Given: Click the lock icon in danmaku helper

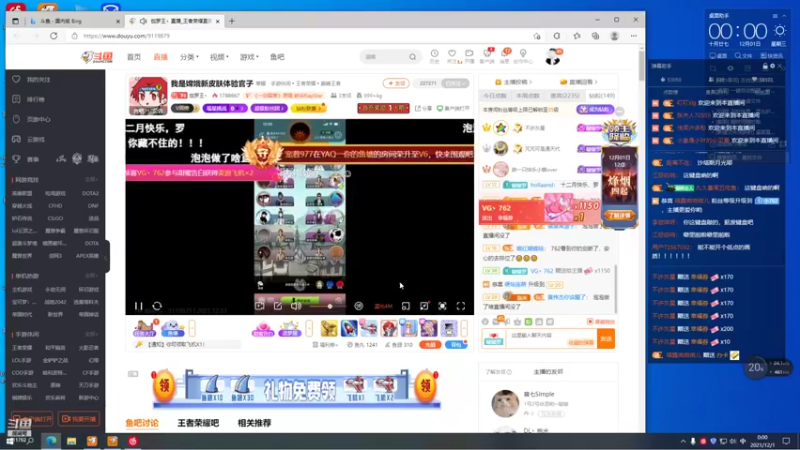Looking at the screenshot, I should 765,66.
